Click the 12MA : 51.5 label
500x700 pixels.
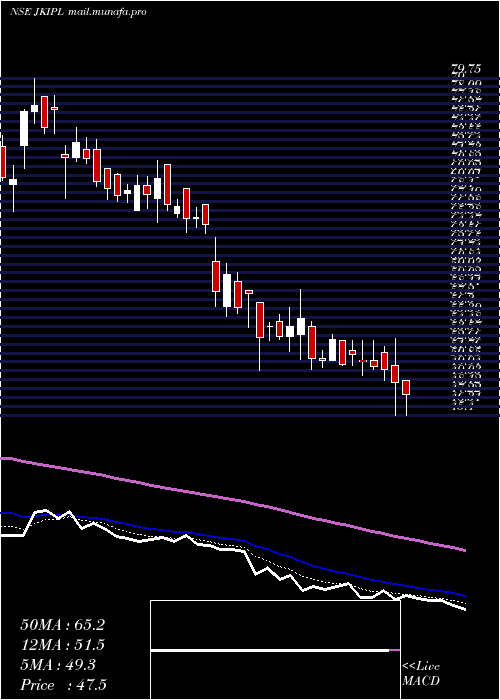pyautogui.click(x=62, y=645)
